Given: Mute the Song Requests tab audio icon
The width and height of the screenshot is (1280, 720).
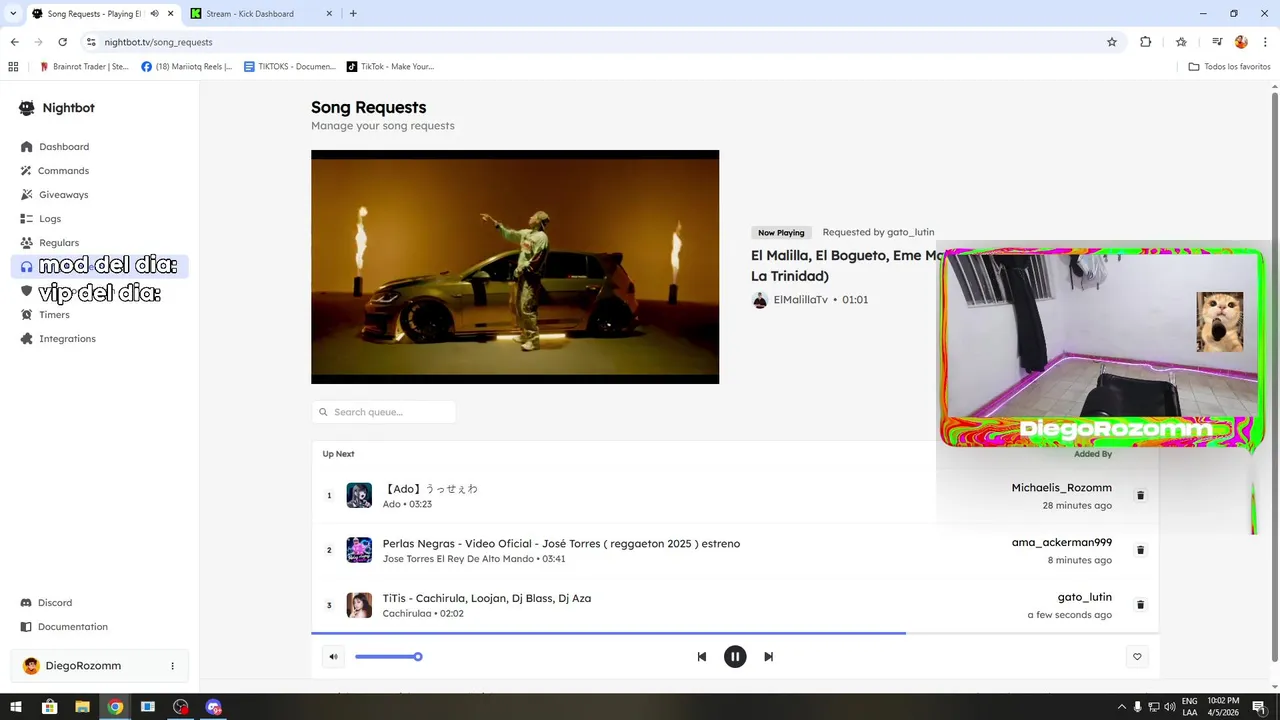Looking at the screenshot, I should pos(154,14).
